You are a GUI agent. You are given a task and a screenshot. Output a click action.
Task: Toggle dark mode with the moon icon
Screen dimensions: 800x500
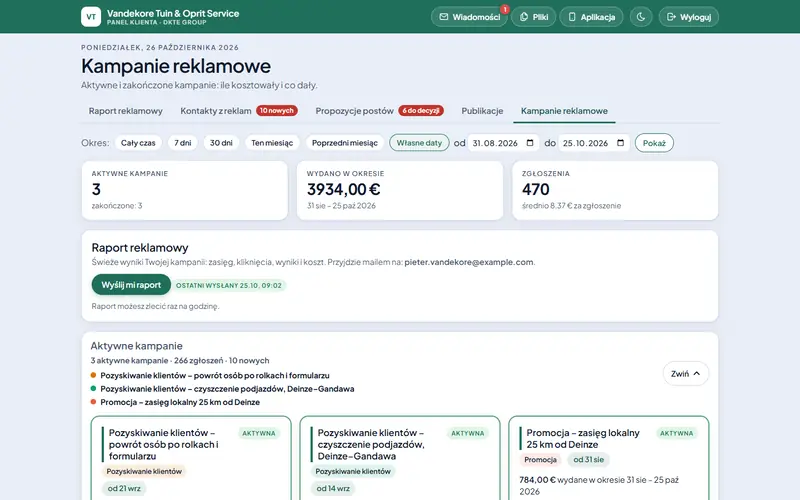click(641, 17)
